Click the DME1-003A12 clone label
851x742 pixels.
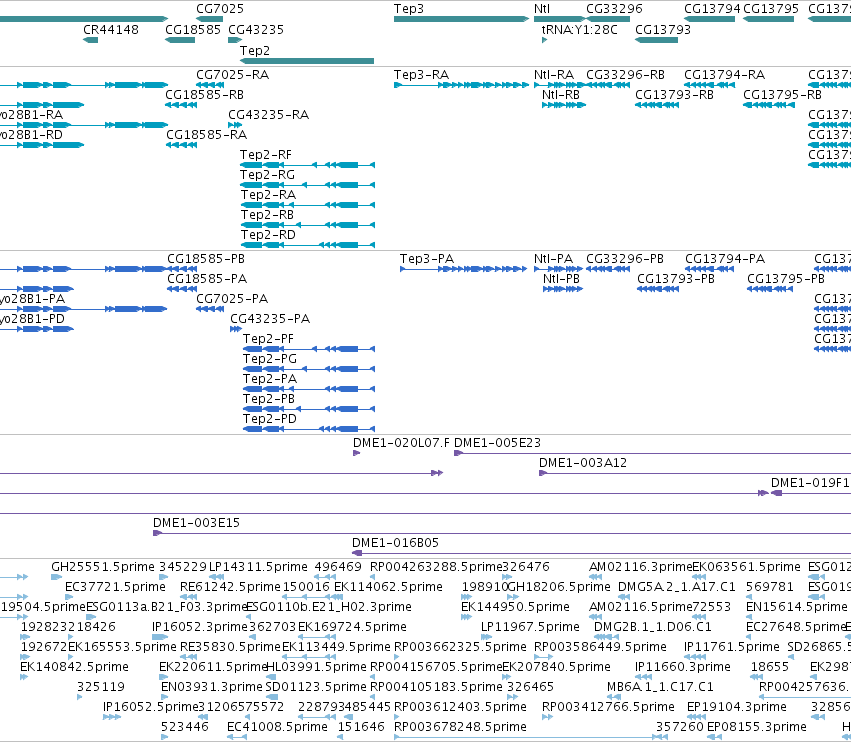coord(583,462)
